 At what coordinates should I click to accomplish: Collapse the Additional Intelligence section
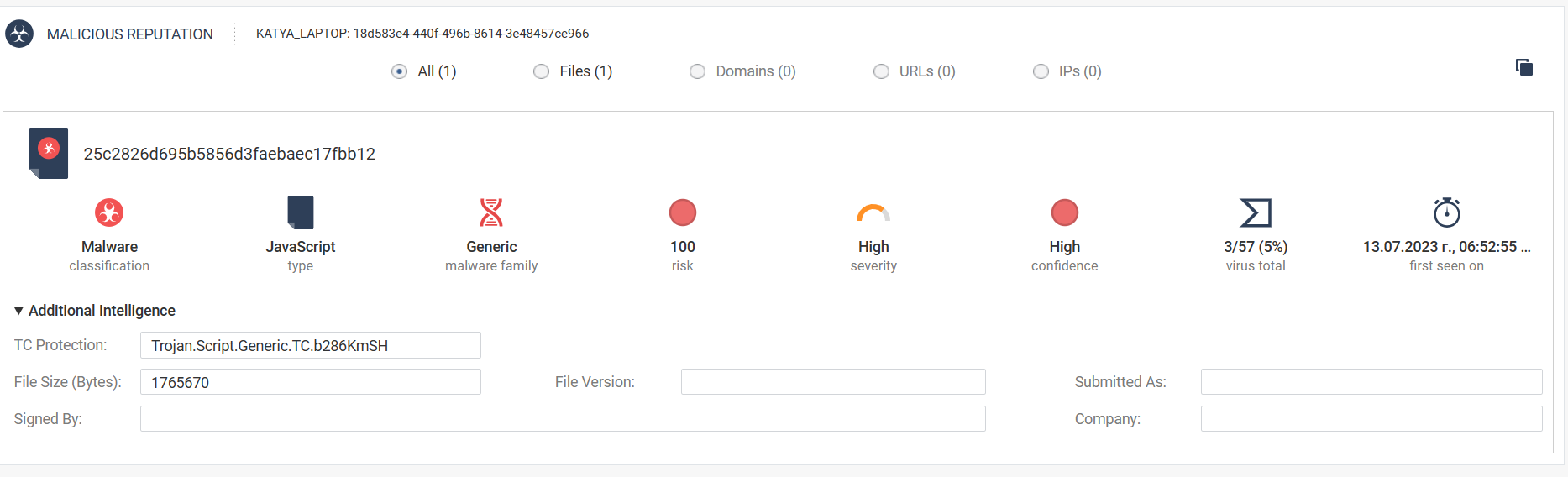click(x=19, y=311)
